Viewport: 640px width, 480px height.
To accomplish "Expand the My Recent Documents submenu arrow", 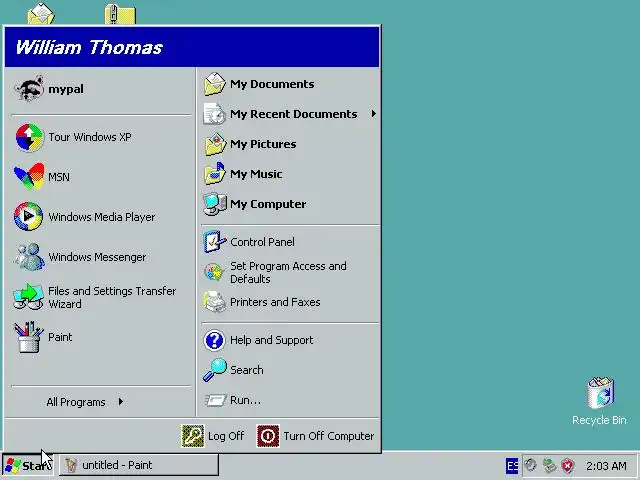I will 373,114.
